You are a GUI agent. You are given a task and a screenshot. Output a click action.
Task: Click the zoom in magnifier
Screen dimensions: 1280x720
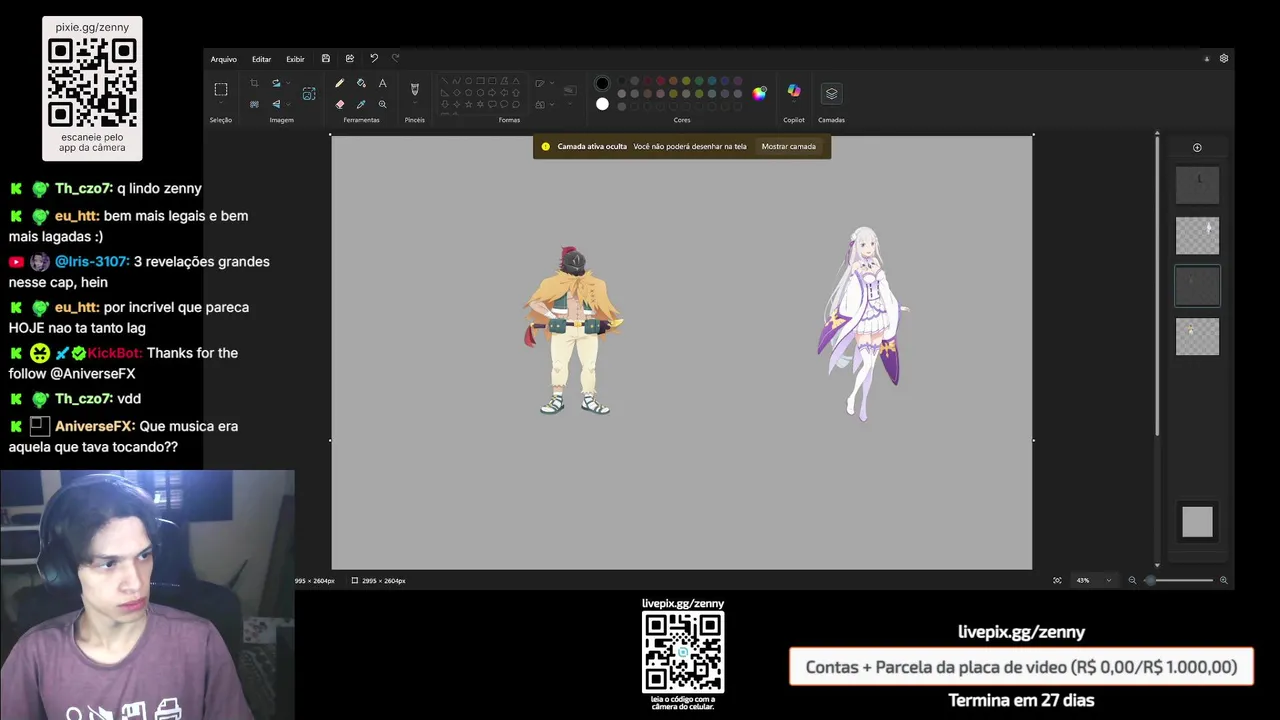point(1223,580)
